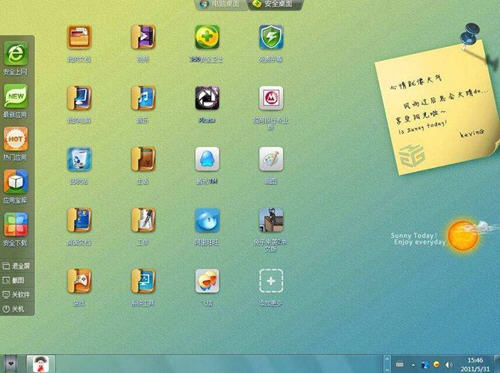Click the screenshot entry in sidebar
Image resolution: width=500 pixels, height=373 pixels.
[14, 280]
